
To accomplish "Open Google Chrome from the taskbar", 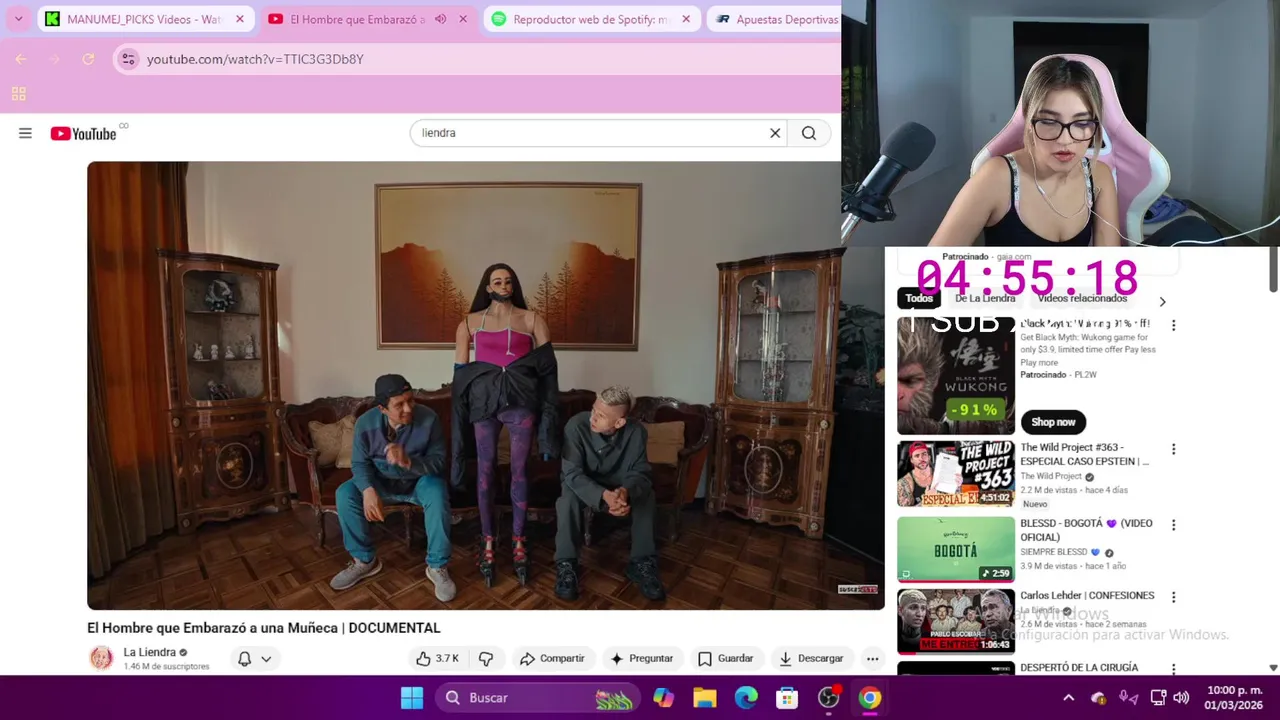I will click(870, 698).
